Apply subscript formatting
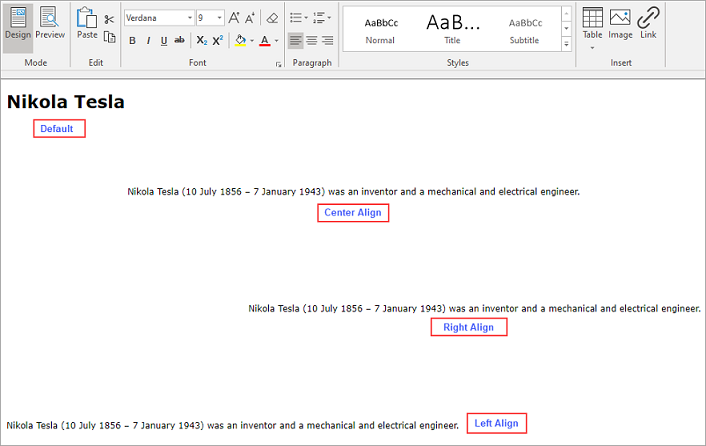Viewport: 706px width, 446px height. [x=201, y=41]
